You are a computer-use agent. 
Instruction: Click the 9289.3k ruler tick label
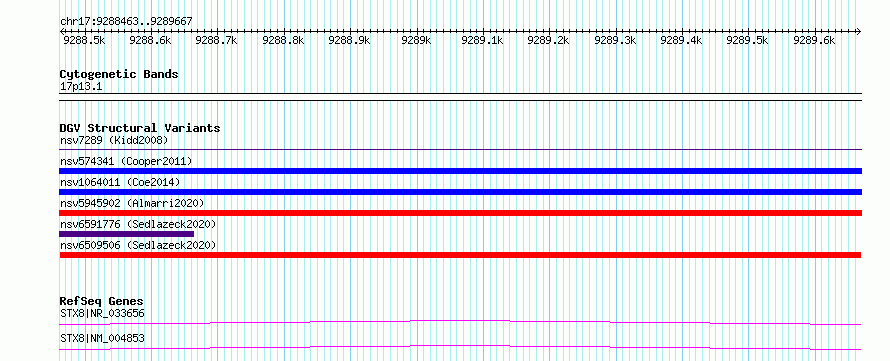click(x=615, y=40)
